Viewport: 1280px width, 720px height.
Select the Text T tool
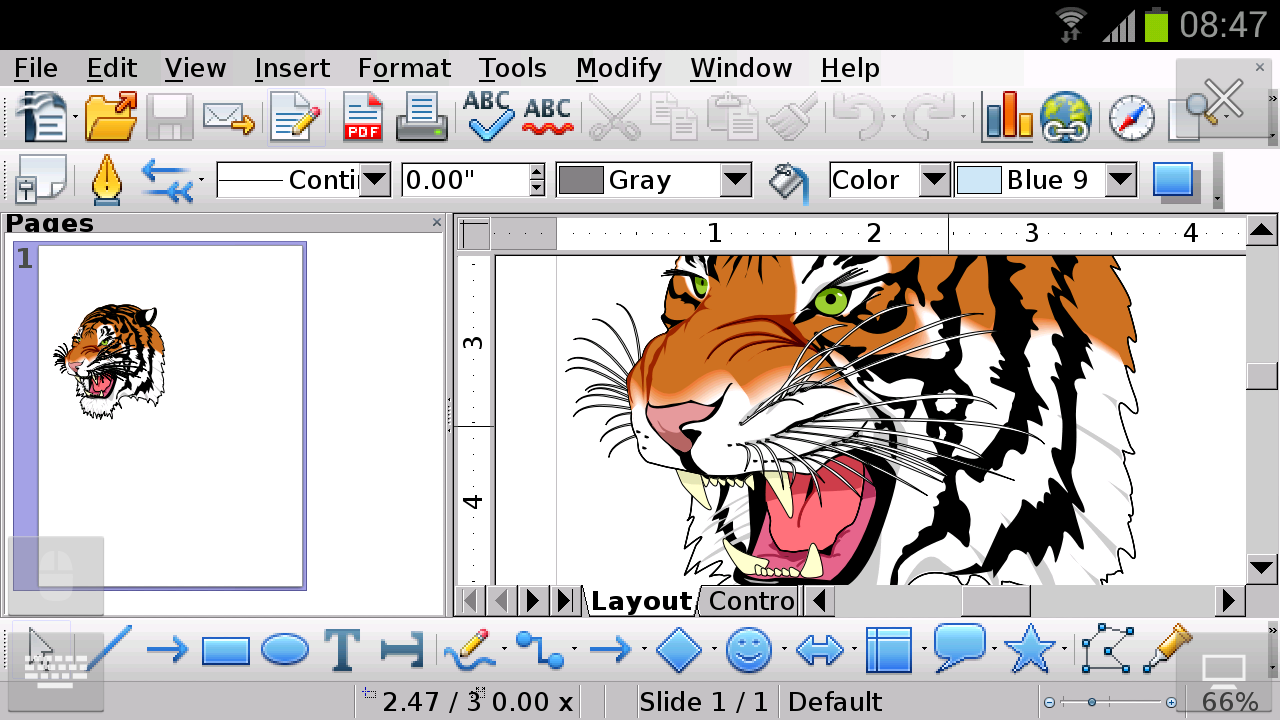coord(342,651)
